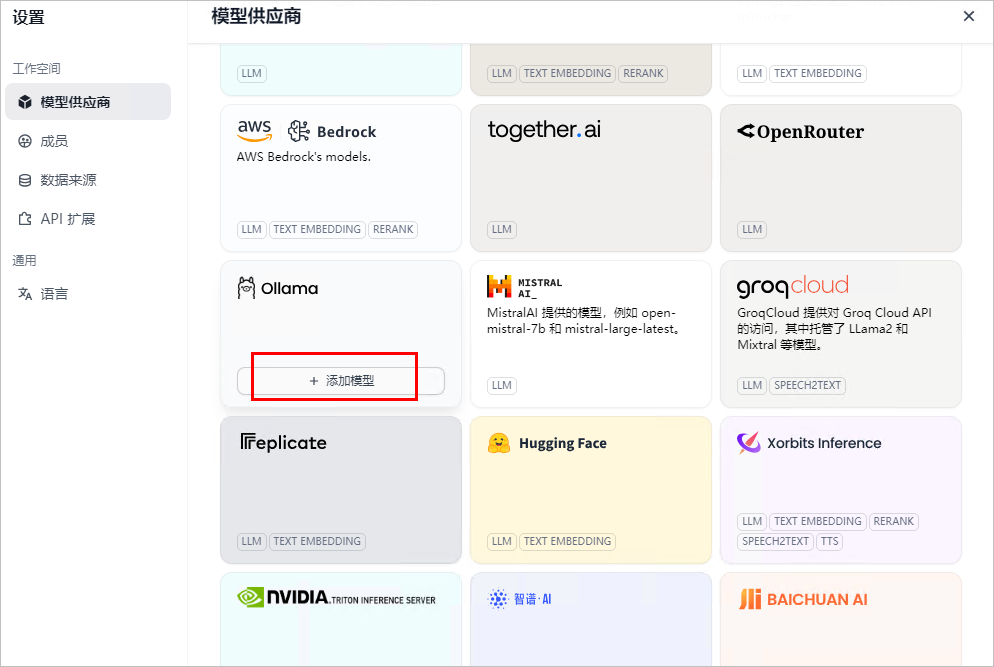Click the NVIDIA Triton logo
This screenshot has width=994, height=667.
point(336,598)
